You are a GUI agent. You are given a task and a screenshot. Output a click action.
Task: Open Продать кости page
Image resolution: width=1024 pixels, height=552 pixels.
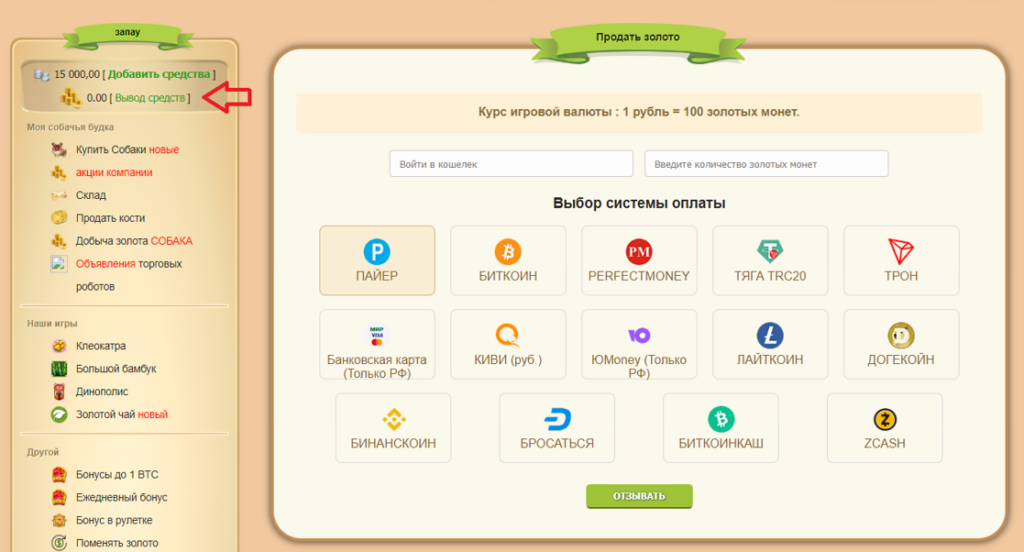[x=110, y=218]
